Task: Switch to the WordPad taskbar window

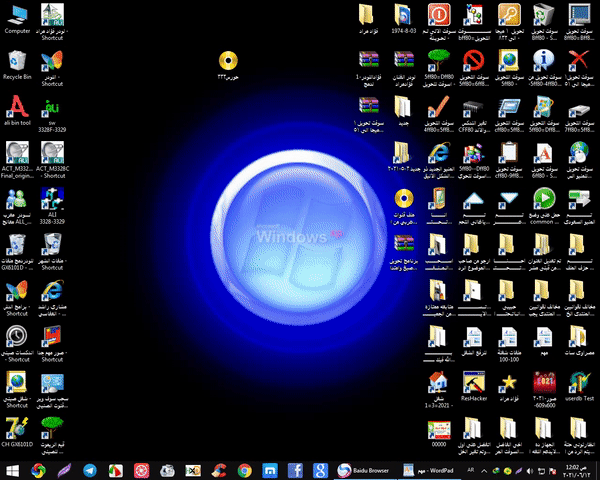Action: [429, 470]
